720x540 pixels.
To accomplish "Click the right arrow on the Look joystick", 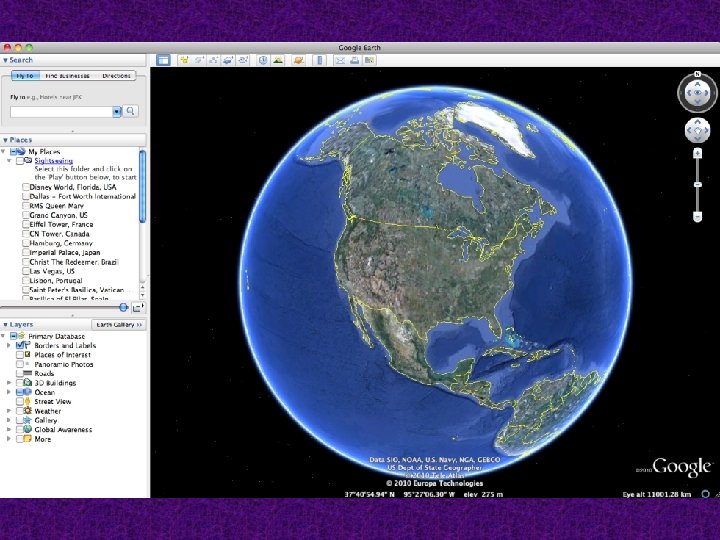I will coord(707,93).
